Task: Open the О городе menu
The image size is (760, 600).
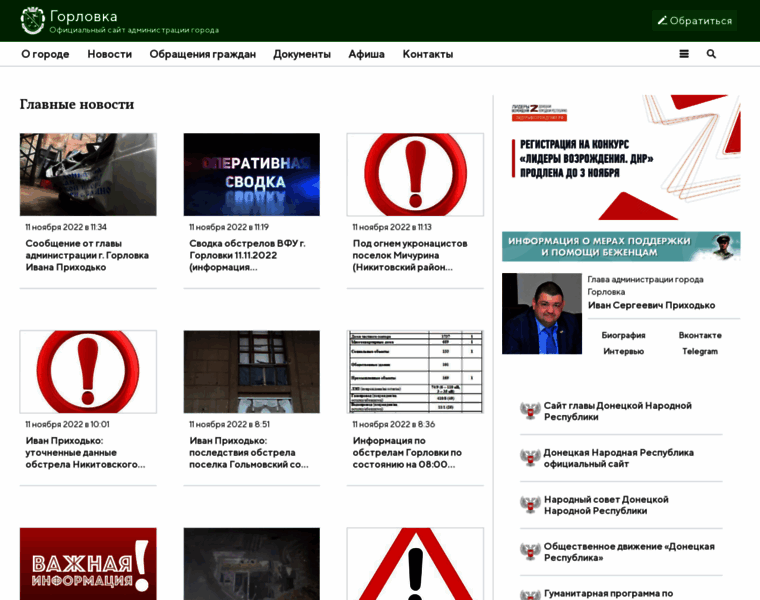Action: (45, 54)
